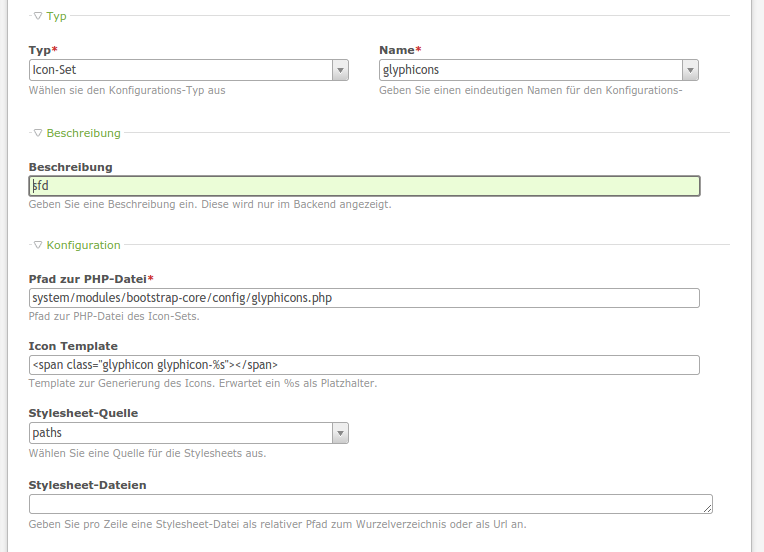Open the Name dropdown showing glyphicons
This screenshot has width=764, height=552.
click(530, 70)
